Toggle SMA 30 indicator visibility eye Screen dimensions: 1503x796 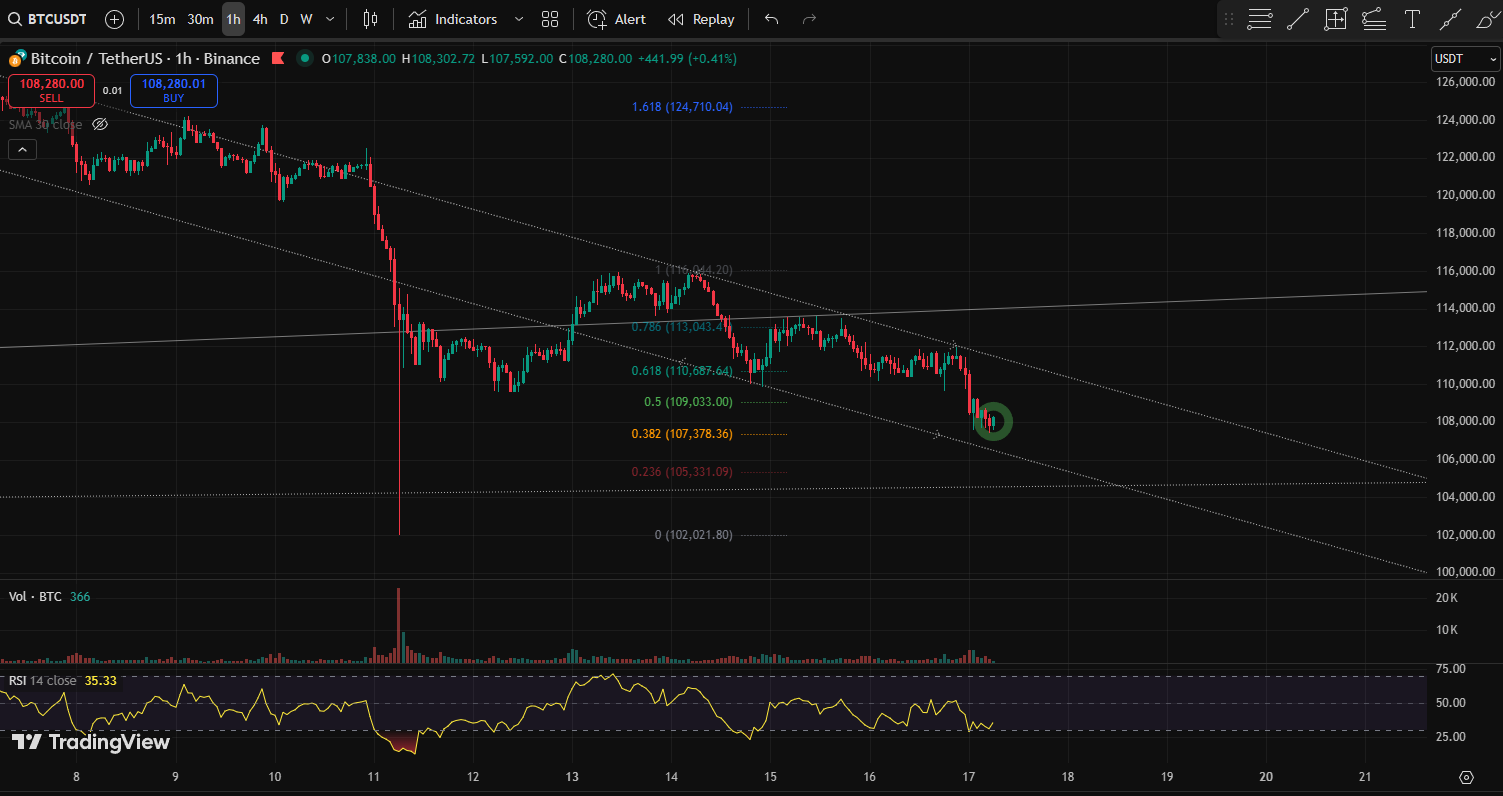coord(100,124)
